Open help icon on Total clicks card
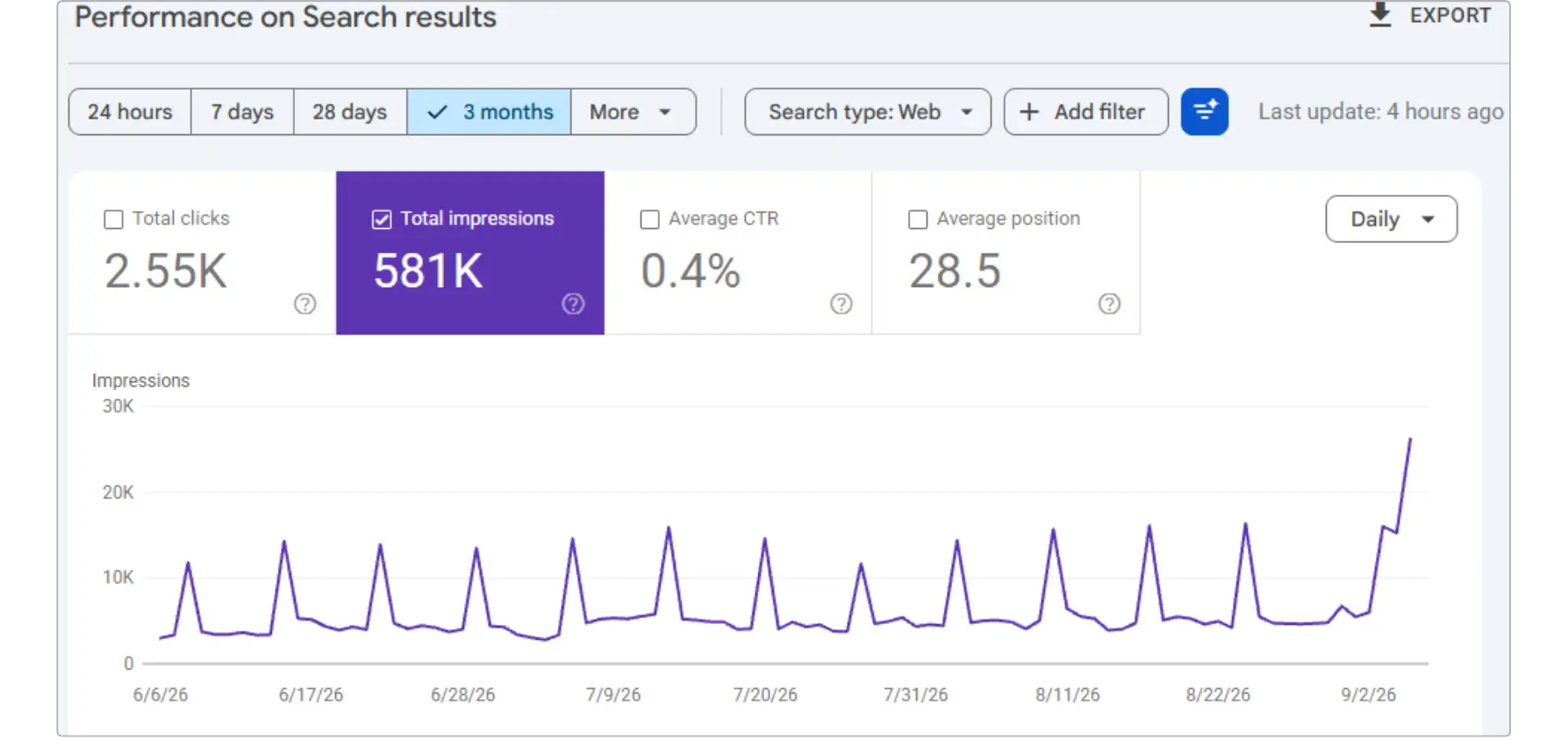This screenshot has width=1568, height=739. tap(304, 304)
